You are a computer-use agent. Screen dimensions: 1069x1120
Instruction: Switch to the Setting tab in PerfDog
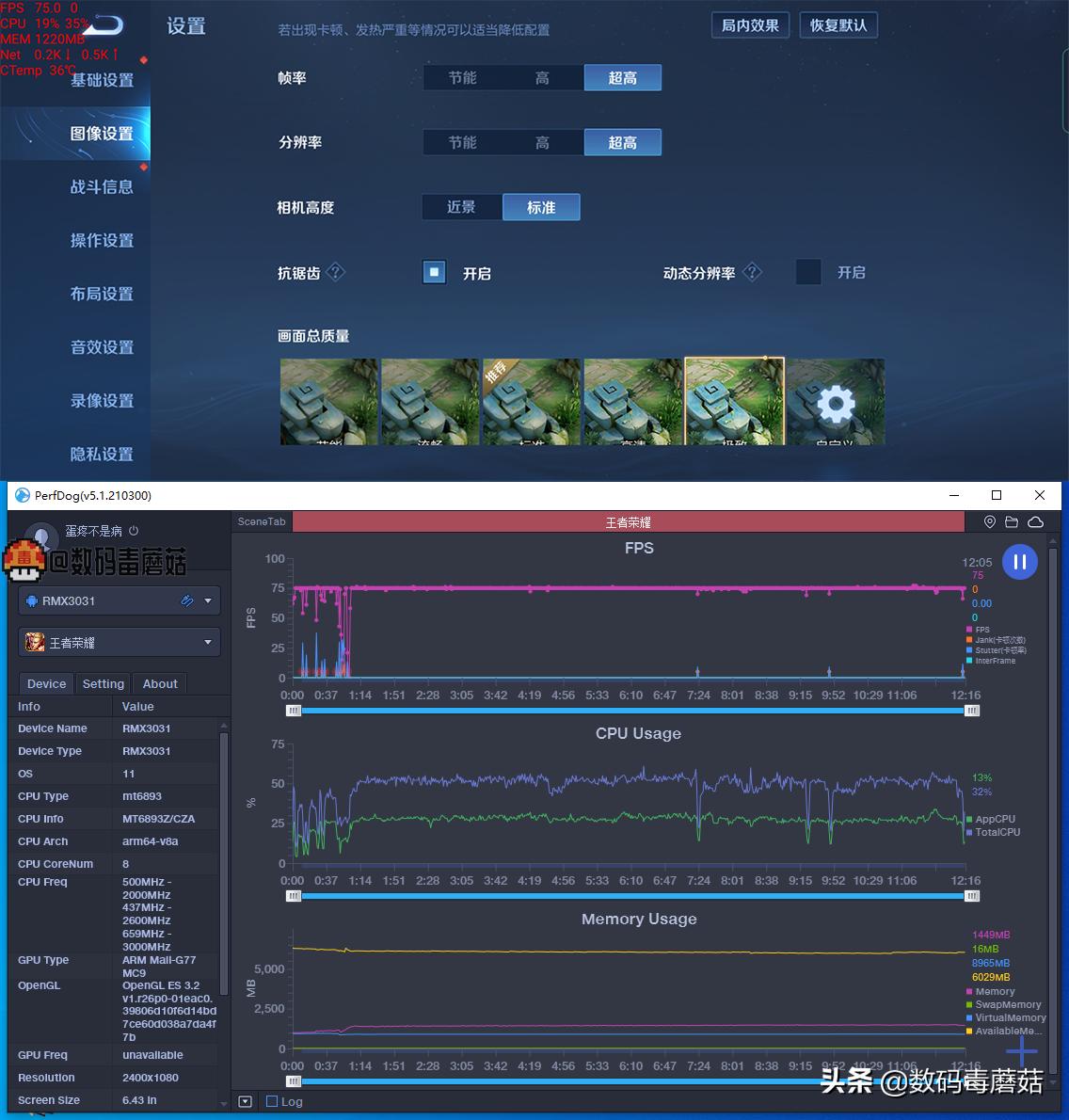tap(103, 683)
